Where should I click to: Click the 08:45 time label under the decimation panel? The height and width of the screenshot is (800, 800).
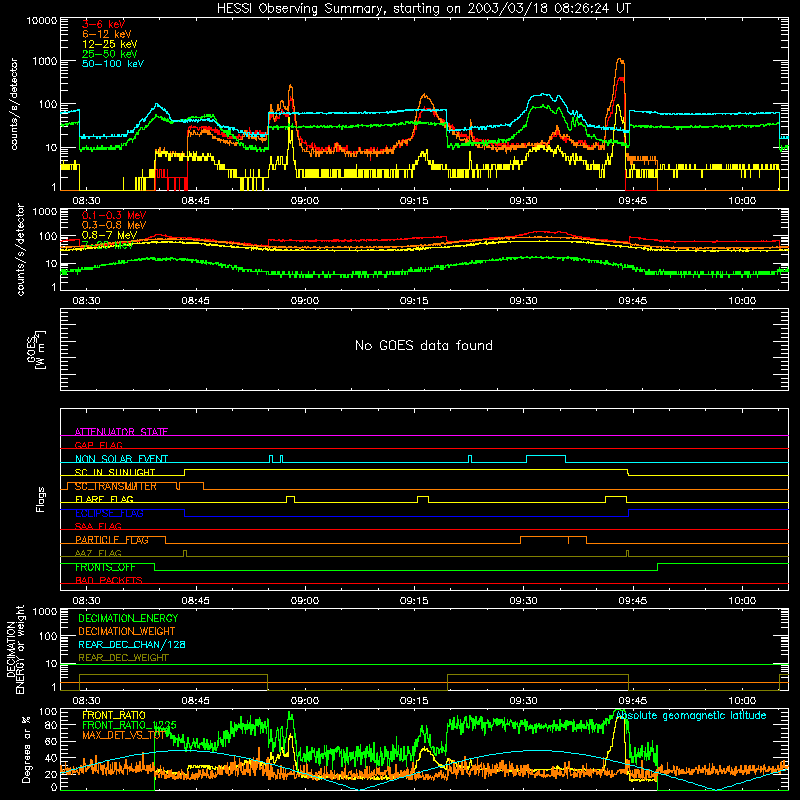coord(195,701)
